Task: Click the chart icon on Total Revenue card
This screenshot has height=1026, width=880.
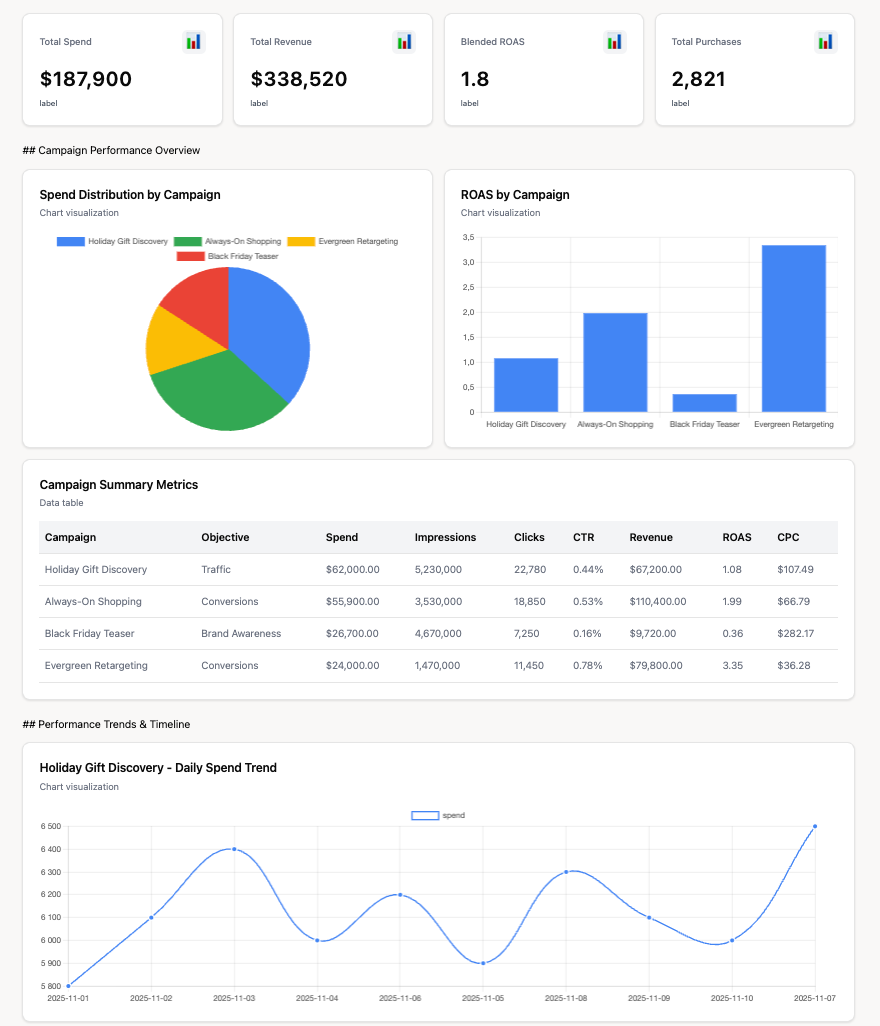Action: (x=404, y=41)
